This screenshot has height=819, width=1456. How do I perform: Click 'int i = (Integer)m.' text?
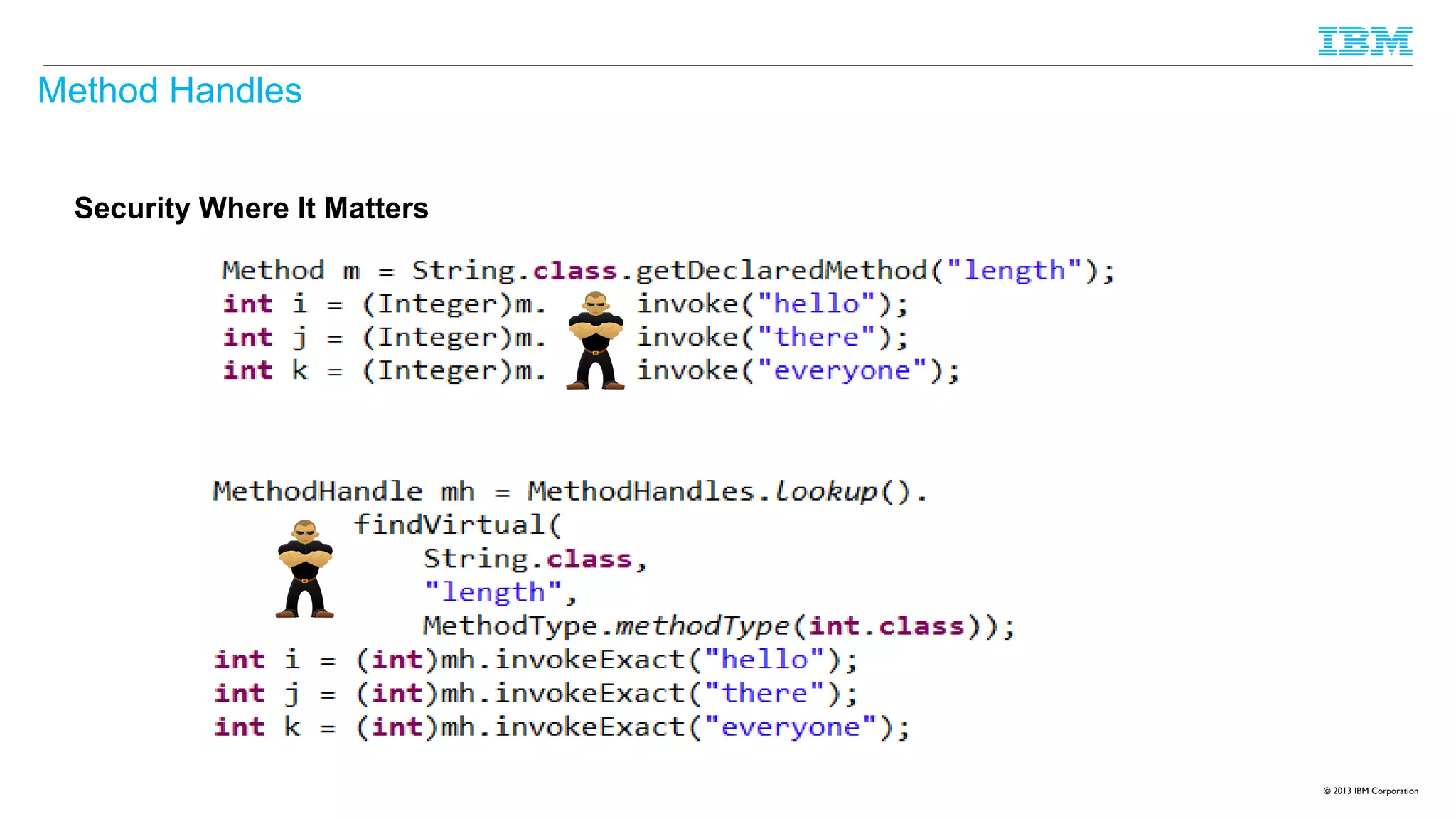(385, 304)
